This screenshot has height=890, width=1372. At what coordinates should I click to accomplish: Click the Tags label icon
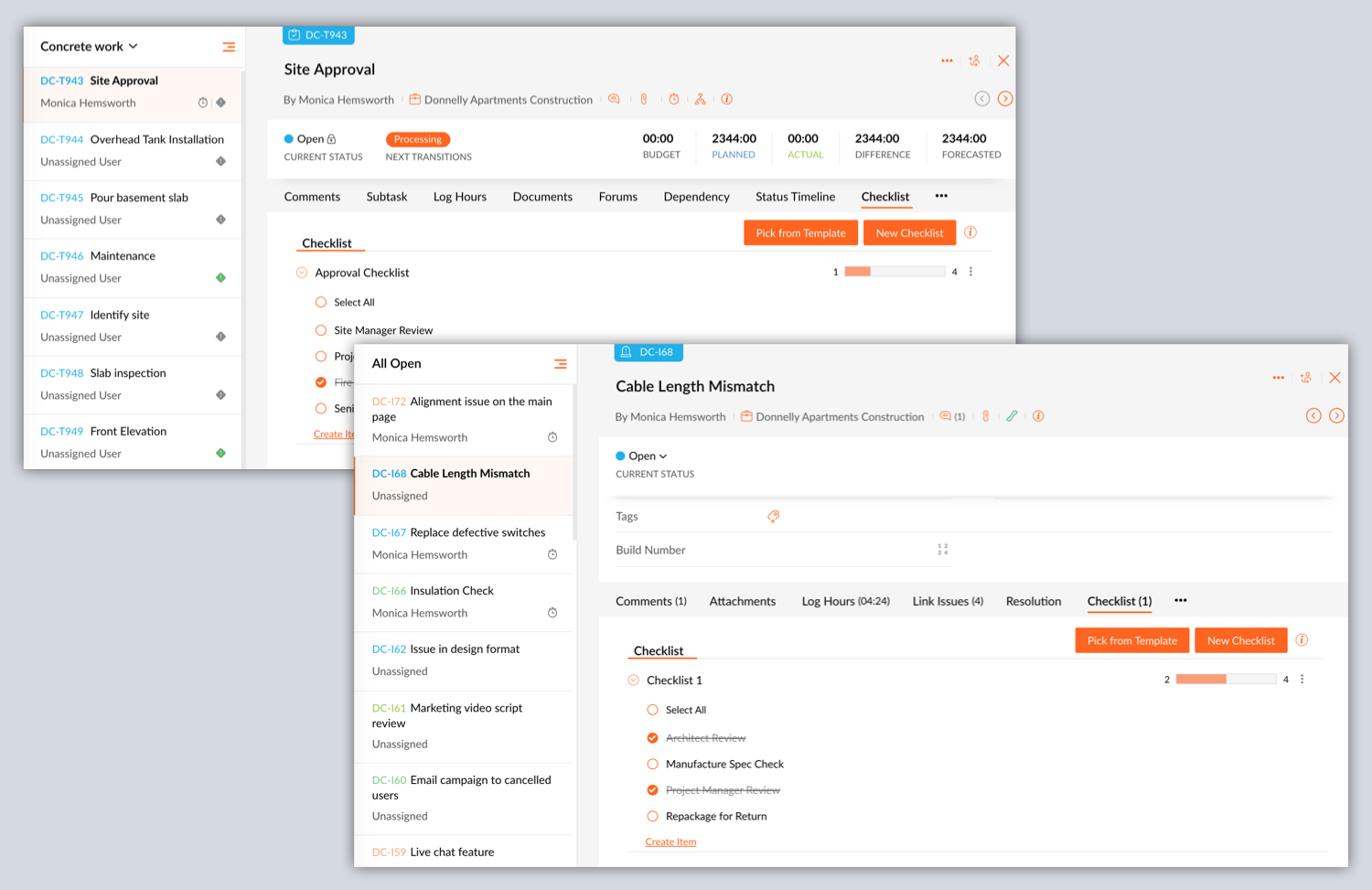(x=773, y=517)
